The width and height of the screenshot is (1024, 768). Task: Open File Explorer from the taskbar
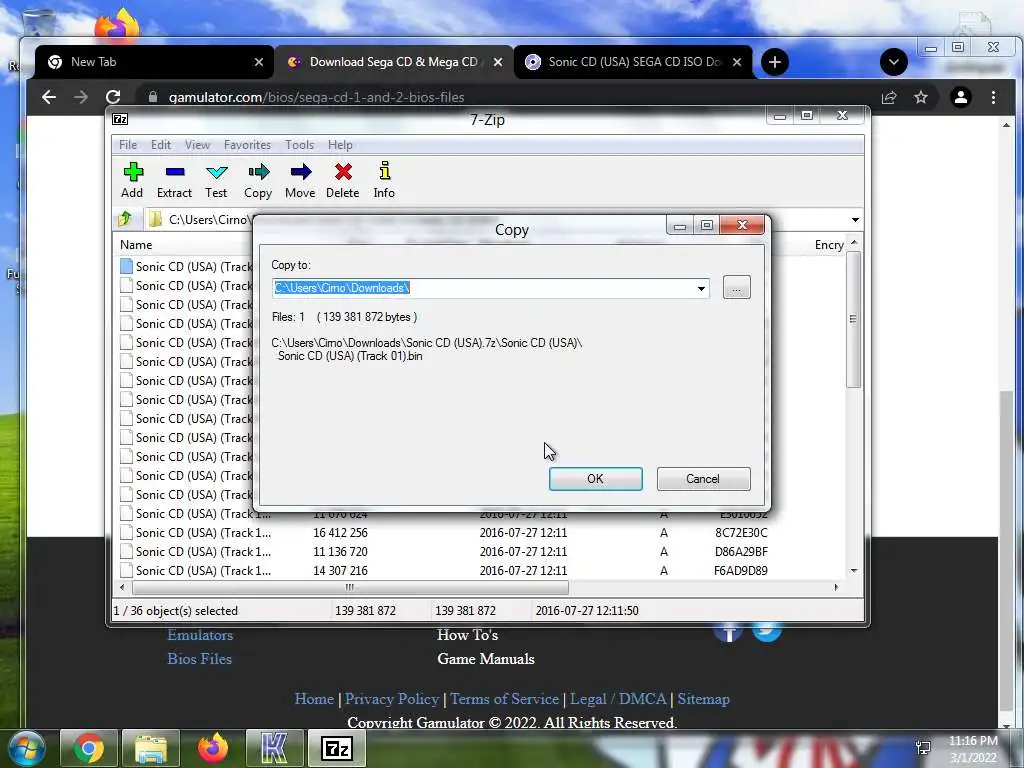tap(151, 748)
